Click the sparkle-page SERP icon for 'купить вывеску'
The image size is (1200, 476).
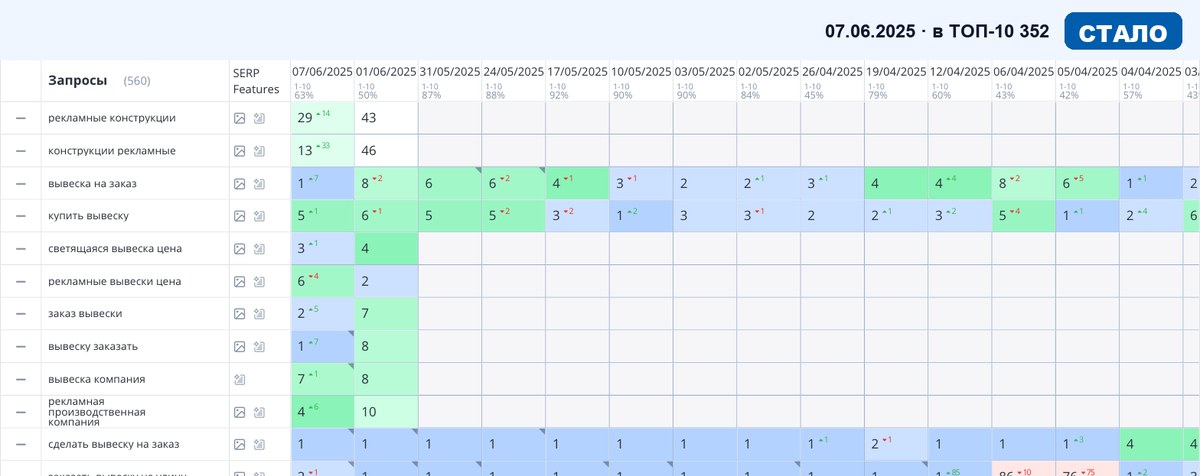pyautogui.click(x=259, y=216)
